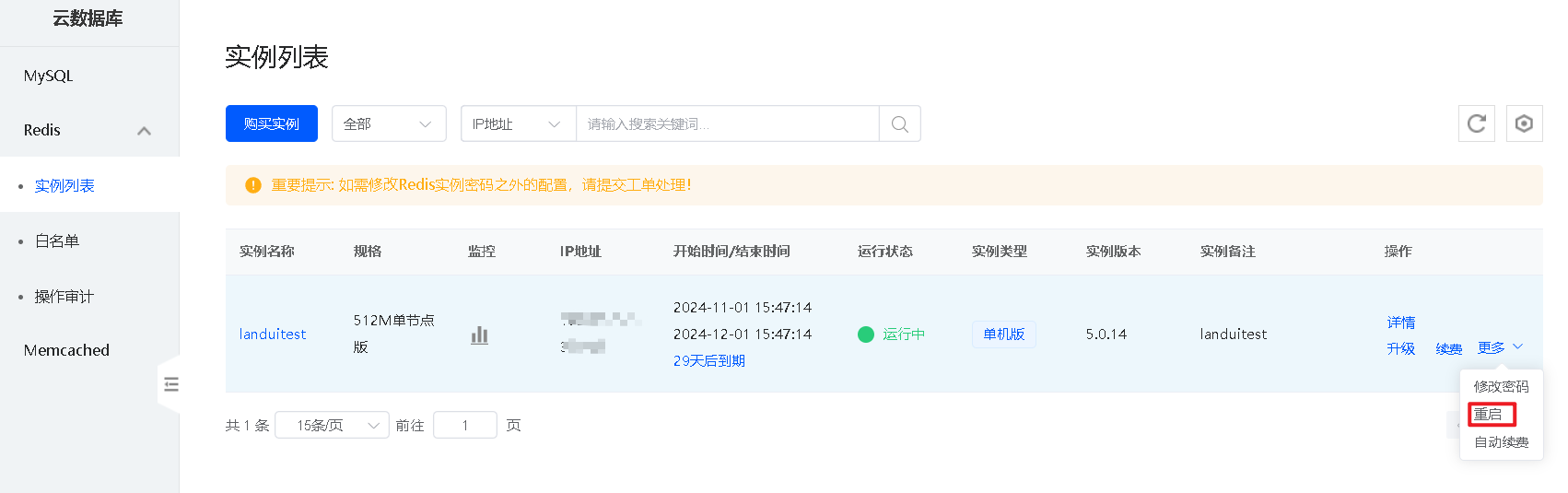
Task: Open the landuitest instance name link
Action: click(273, 335)
